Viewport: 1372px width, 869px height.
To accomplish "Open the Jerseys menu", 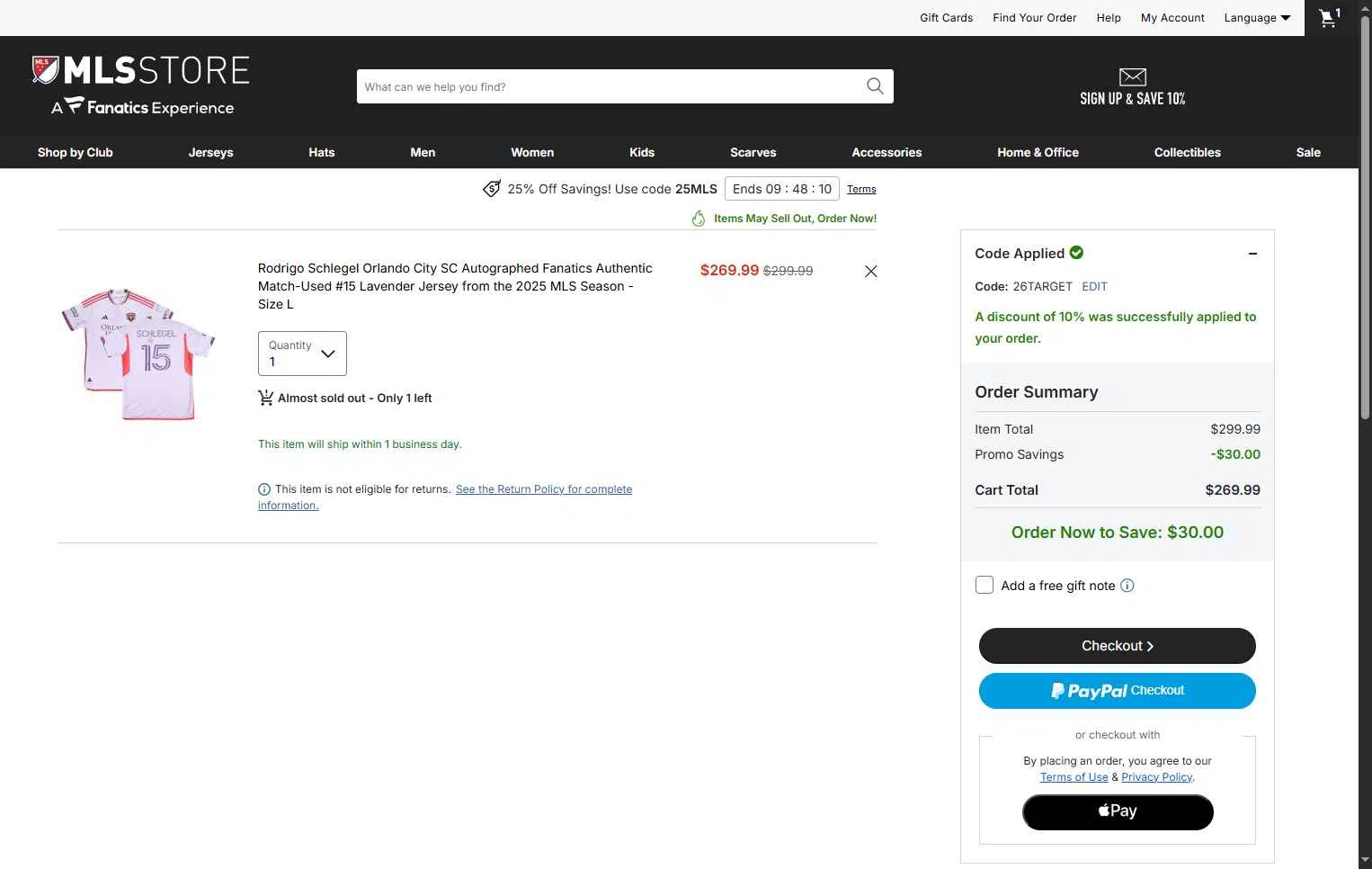I will click(210, 152).
